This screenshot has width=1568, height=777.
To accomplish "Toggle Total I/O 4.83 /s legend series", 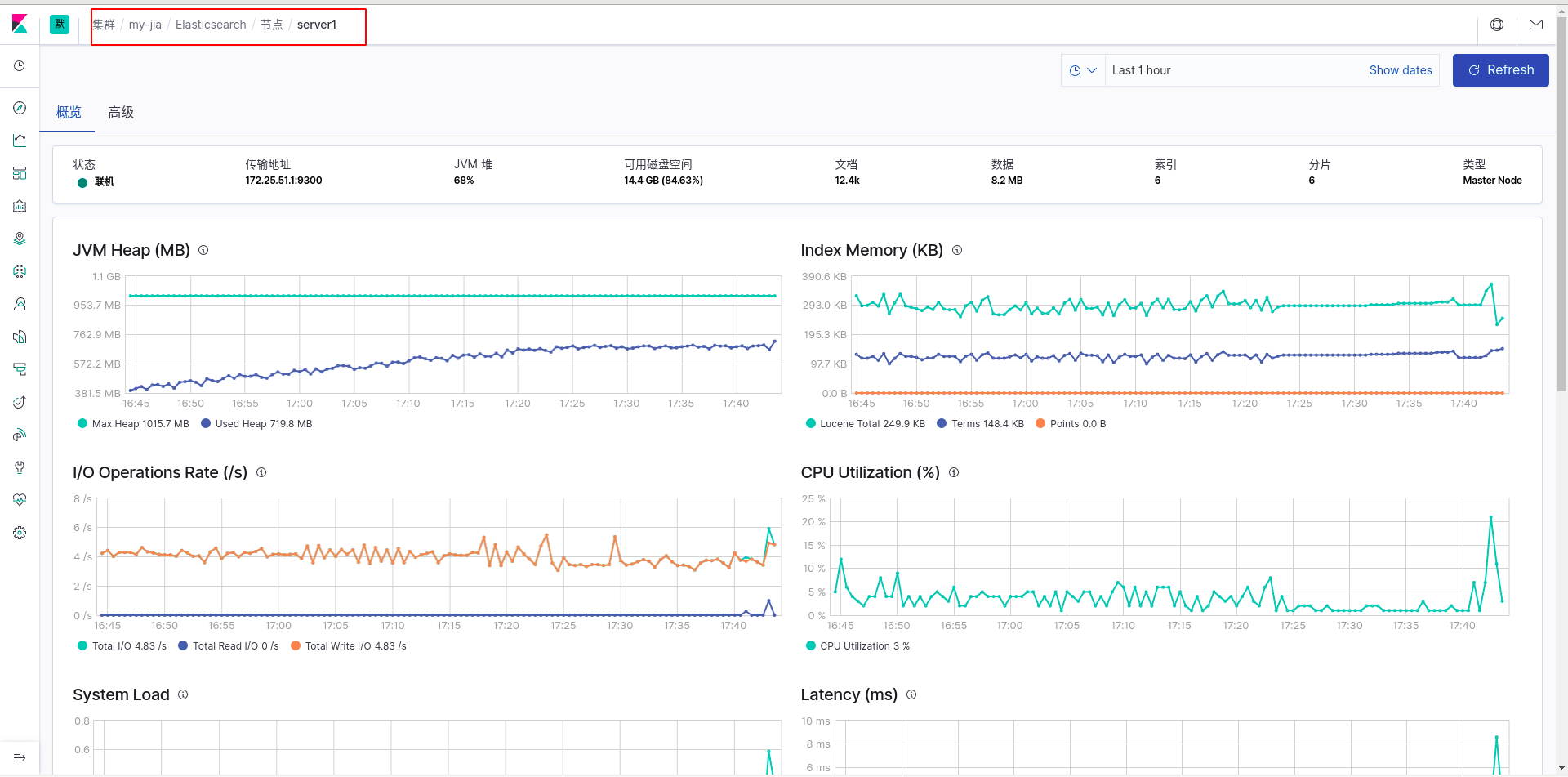I will (122, 646).
